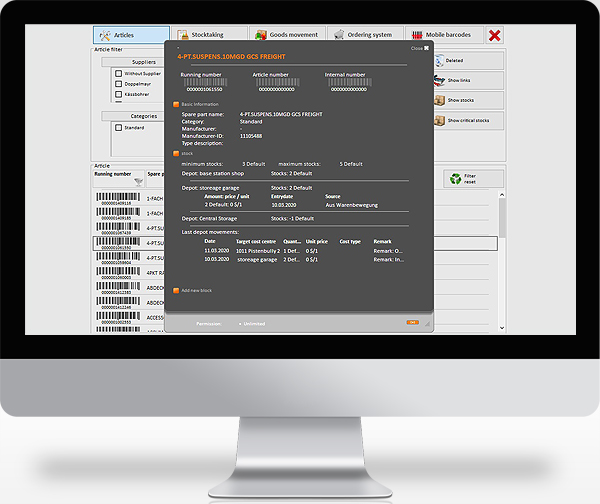Collapse the Basic information block
Screen dimensions: 600x504
(177, 104)
